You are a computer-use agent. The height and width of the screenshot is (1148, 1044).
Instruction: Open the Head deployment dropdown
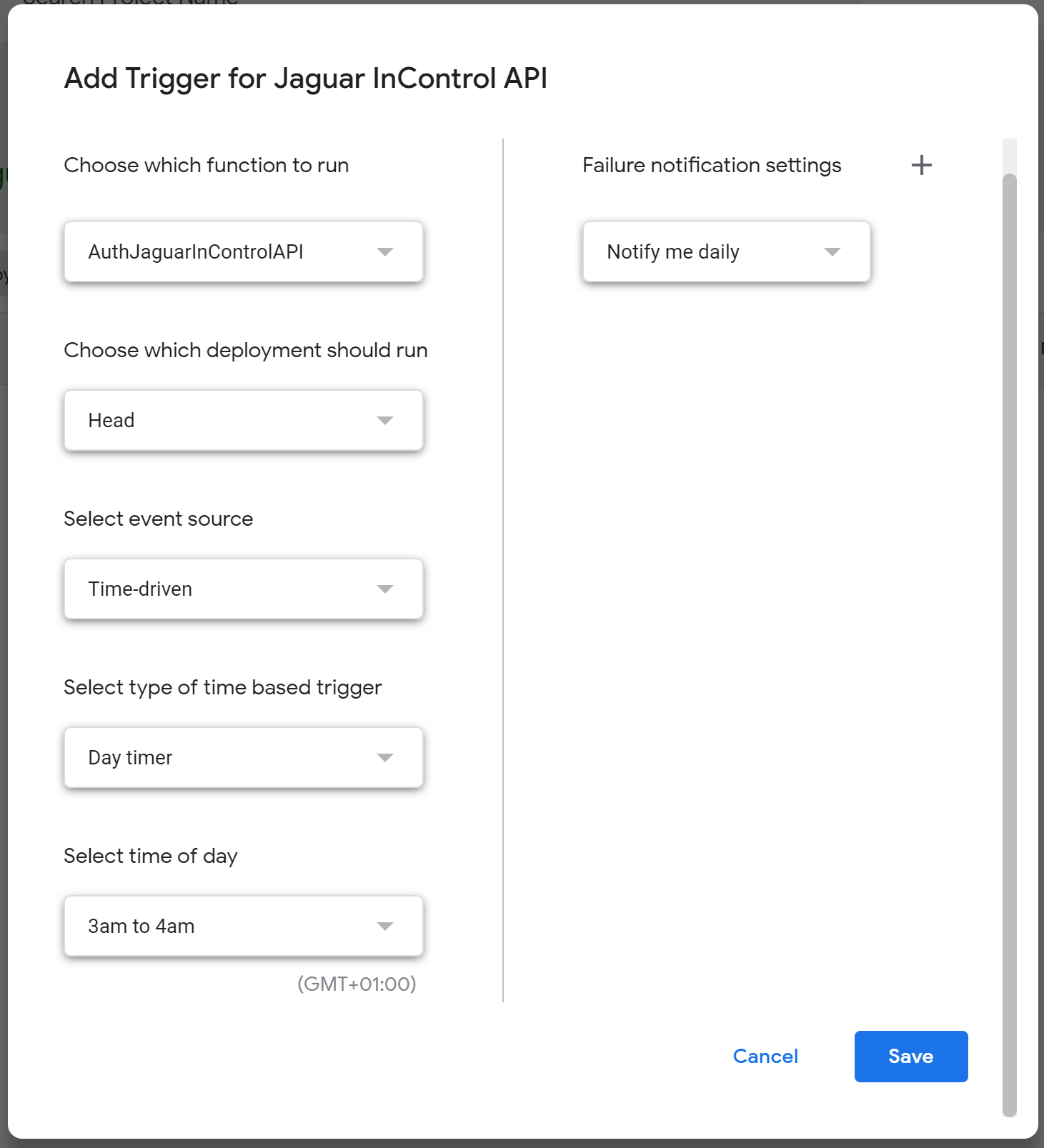coord(244,420)
